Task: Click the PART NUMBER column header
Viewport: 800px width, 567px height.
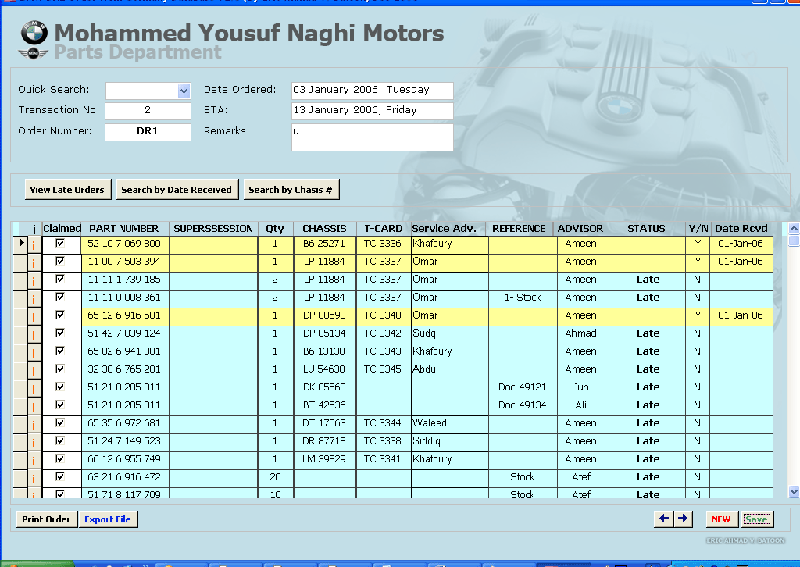Action: coord(124,228)
